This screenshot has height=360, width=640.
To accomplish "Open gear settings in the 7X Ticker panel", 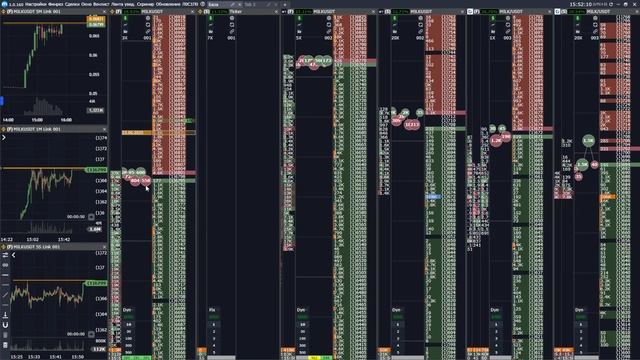I will coord(232,18).
